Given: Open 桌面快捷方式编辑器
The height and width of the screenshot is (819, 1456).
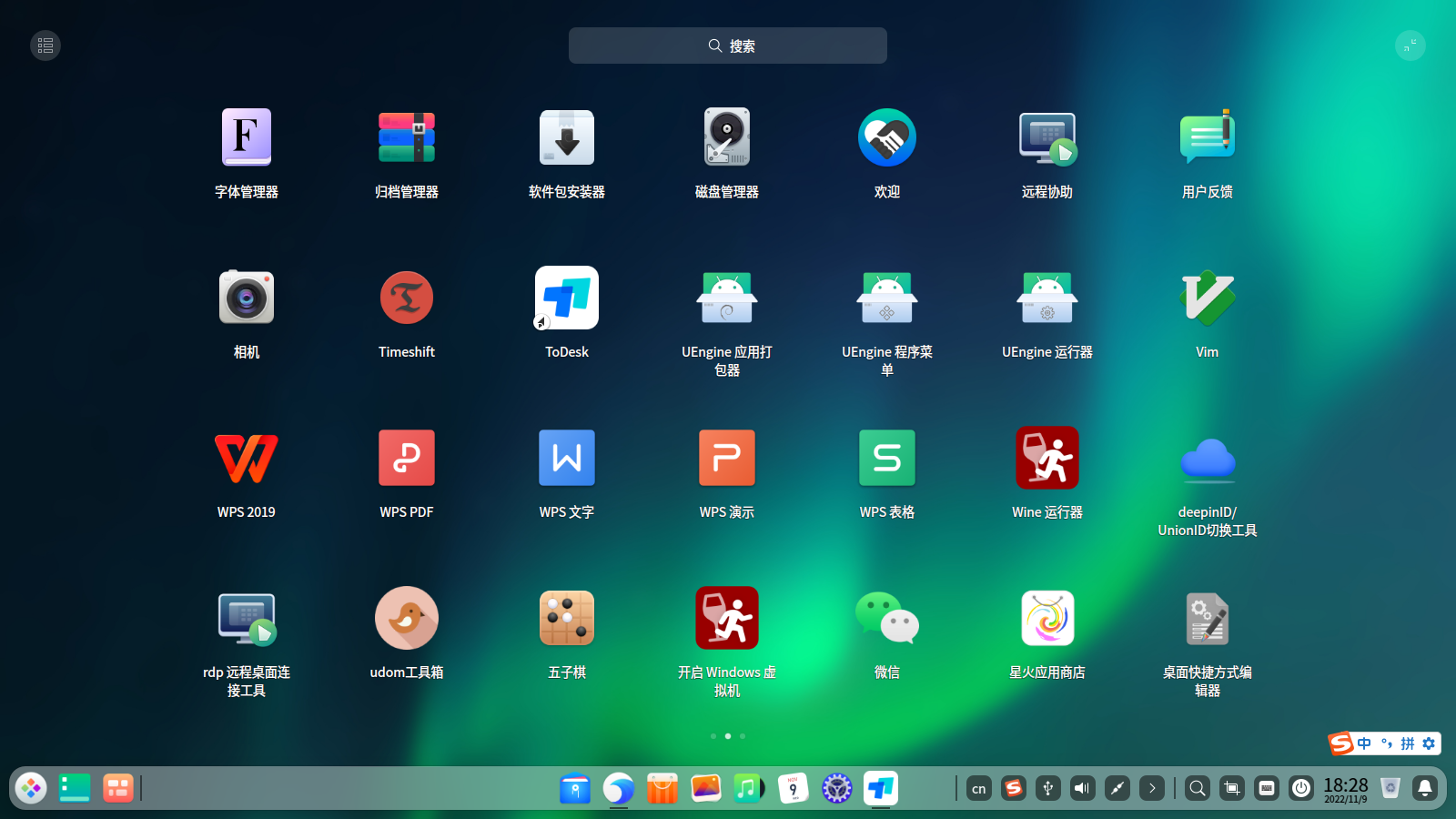Looking at the screenshot, I should (1208, 618).
